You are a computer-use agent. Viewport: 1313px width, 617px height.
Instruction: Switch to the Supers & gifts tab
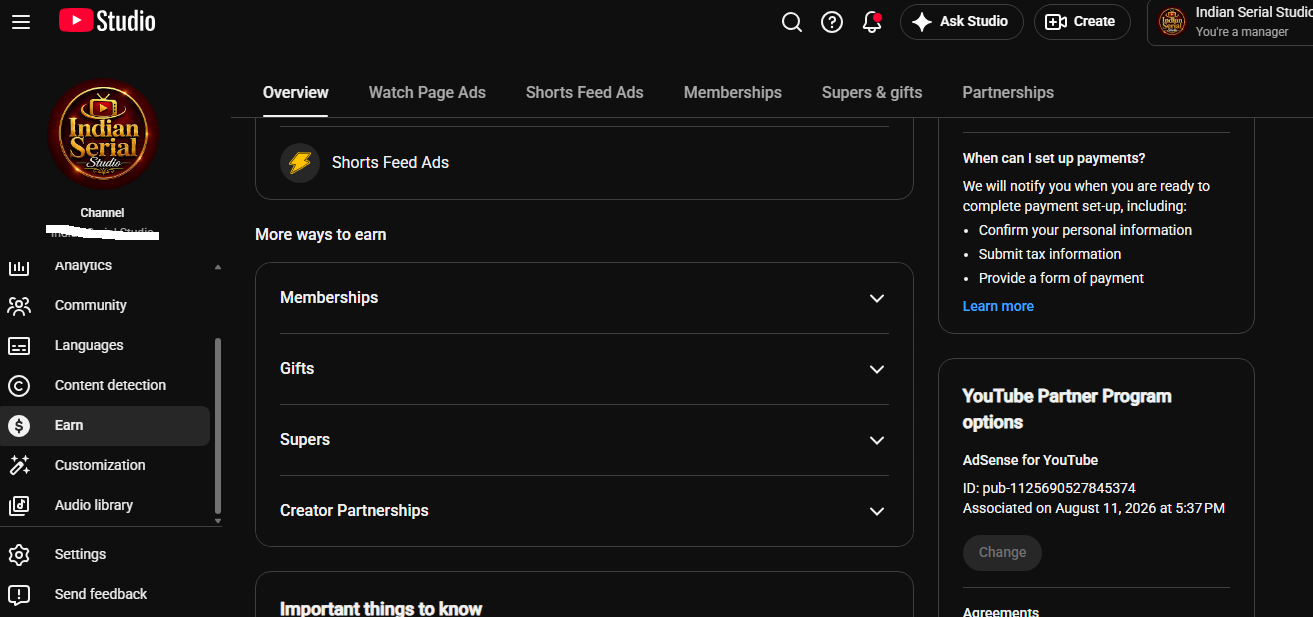pyautogui.click(x=872, y=92)
